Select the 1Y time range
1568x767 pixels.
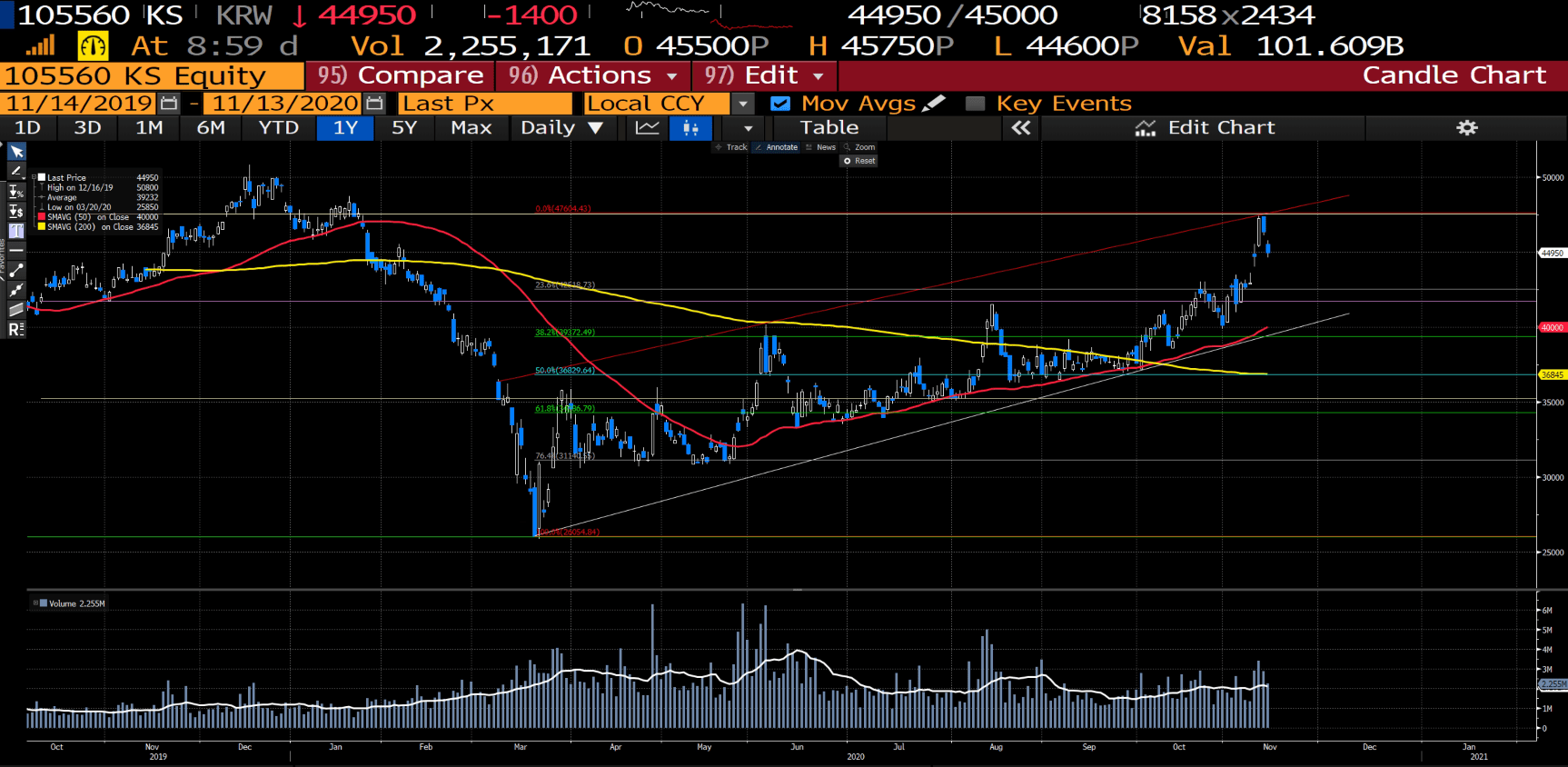tap(345, 128)
